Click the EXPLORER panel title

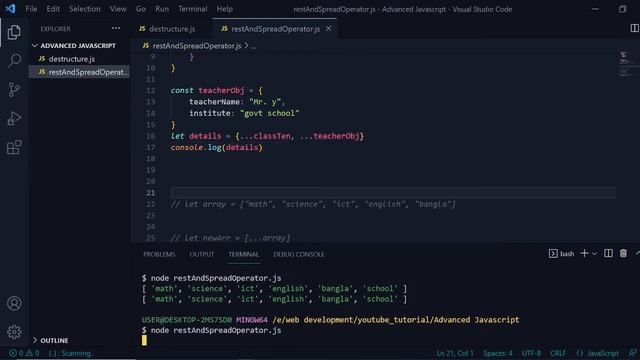pos(56,29)
